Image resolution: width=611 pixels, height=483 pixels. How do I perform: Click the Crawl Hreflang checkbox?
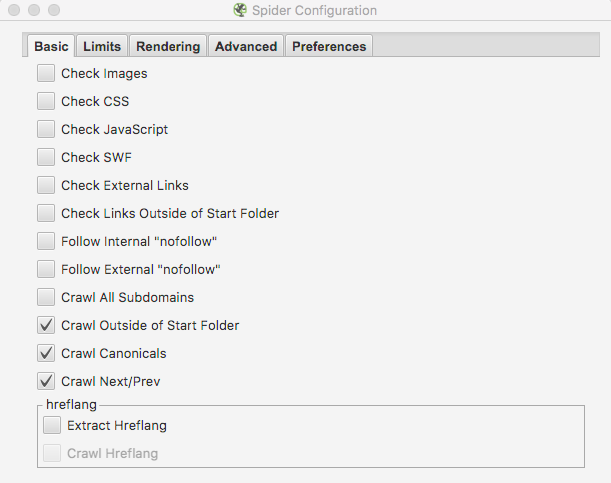(52, 453)
